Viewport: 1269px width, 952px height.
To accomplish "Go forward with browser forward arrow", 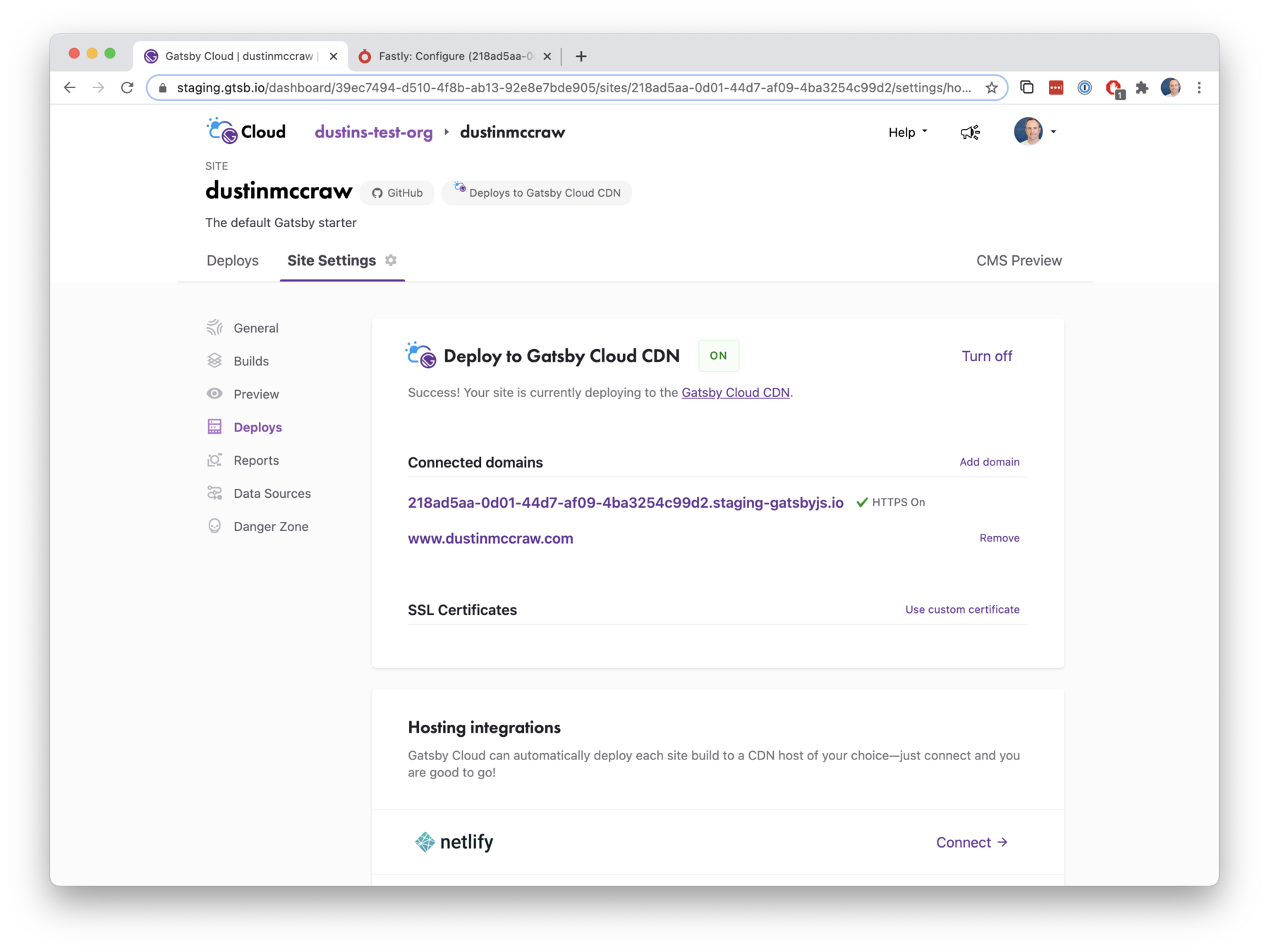I will pos(98,87).
